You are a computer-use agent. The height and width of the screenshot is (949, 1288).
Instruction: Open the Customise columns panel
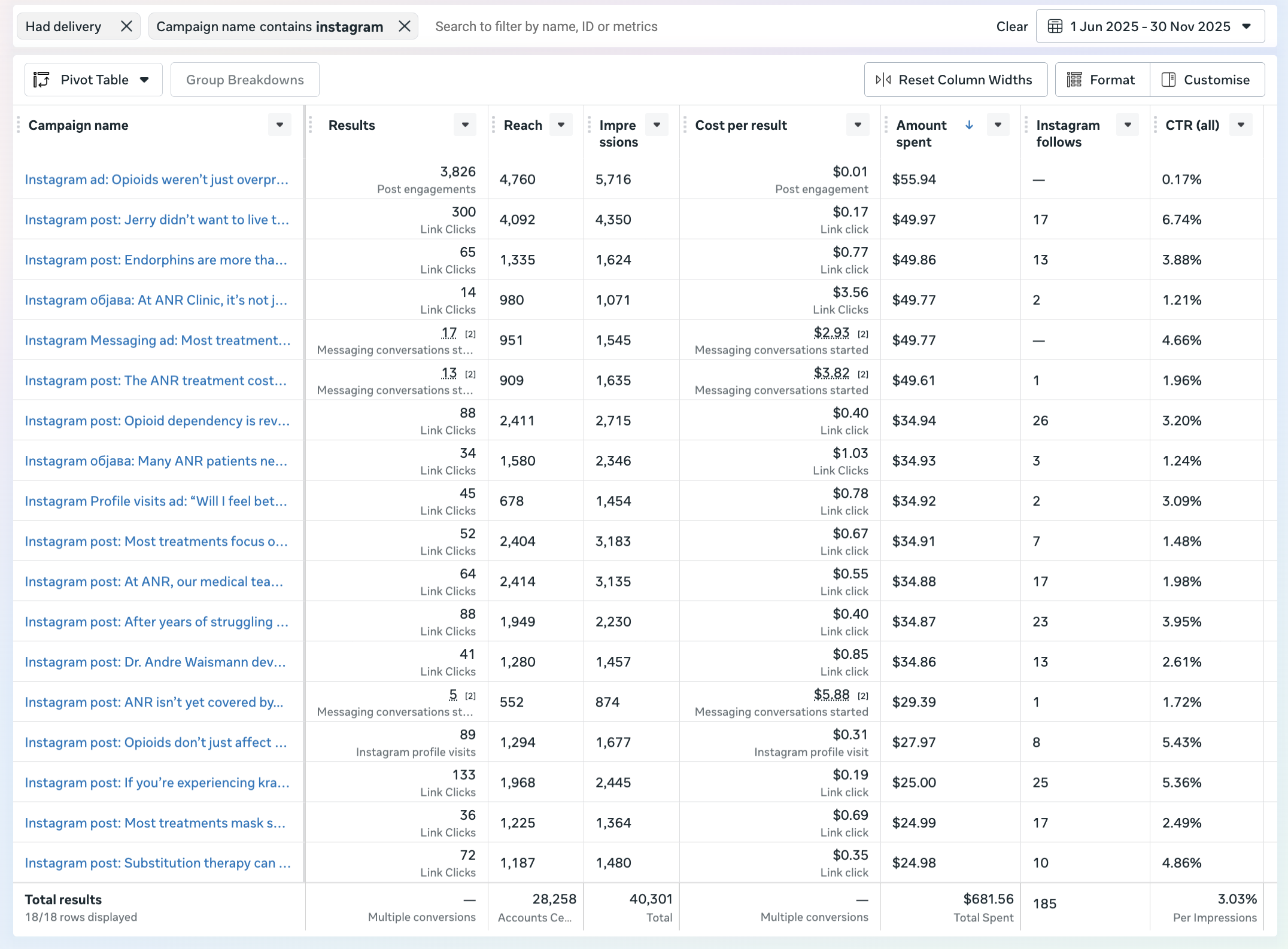pyautogui.click(x=1207, y=80)
